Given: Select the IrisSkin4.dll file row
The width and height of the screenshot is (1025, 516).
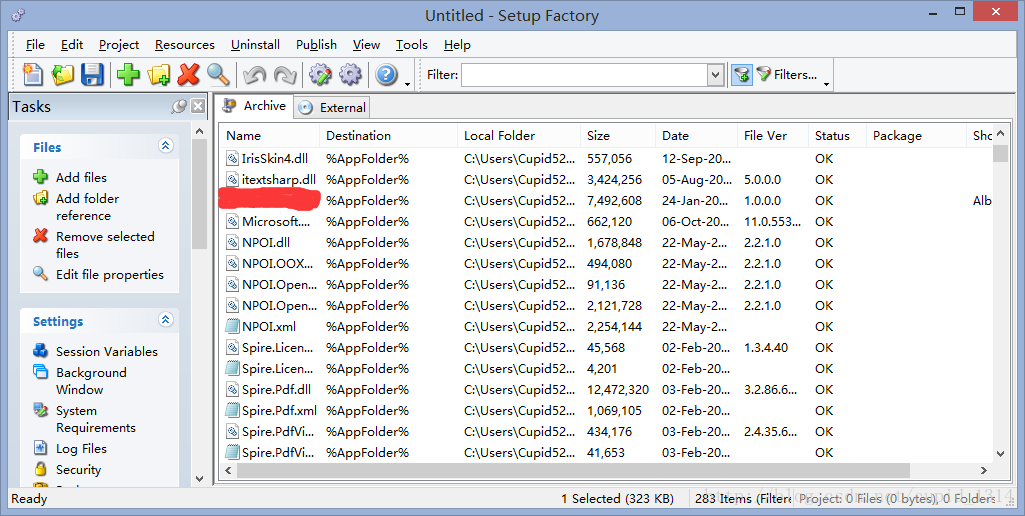Looking at the screenshot, I should (x=605, y=158).
